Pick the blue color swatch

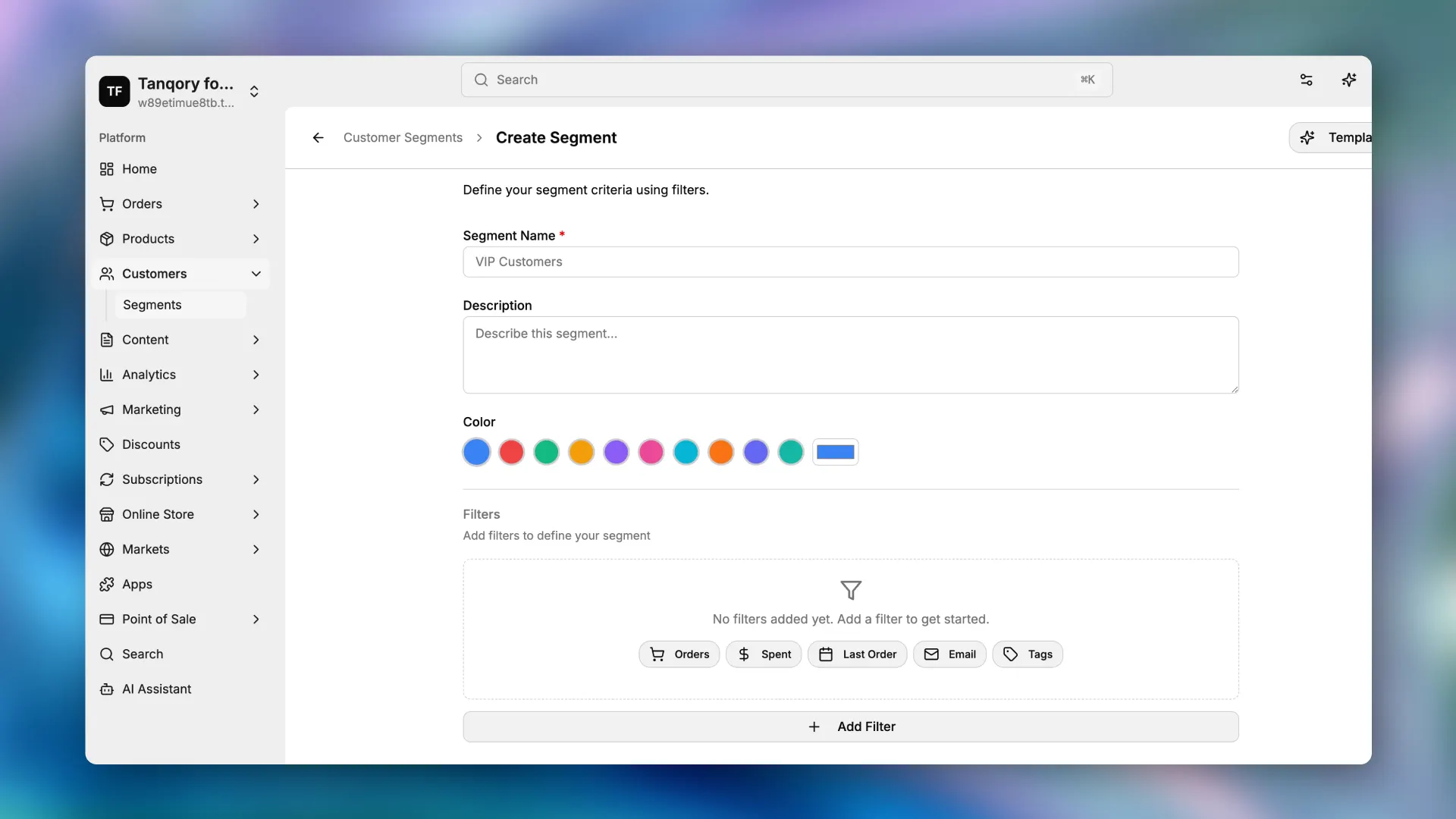[x=476, y=452]
